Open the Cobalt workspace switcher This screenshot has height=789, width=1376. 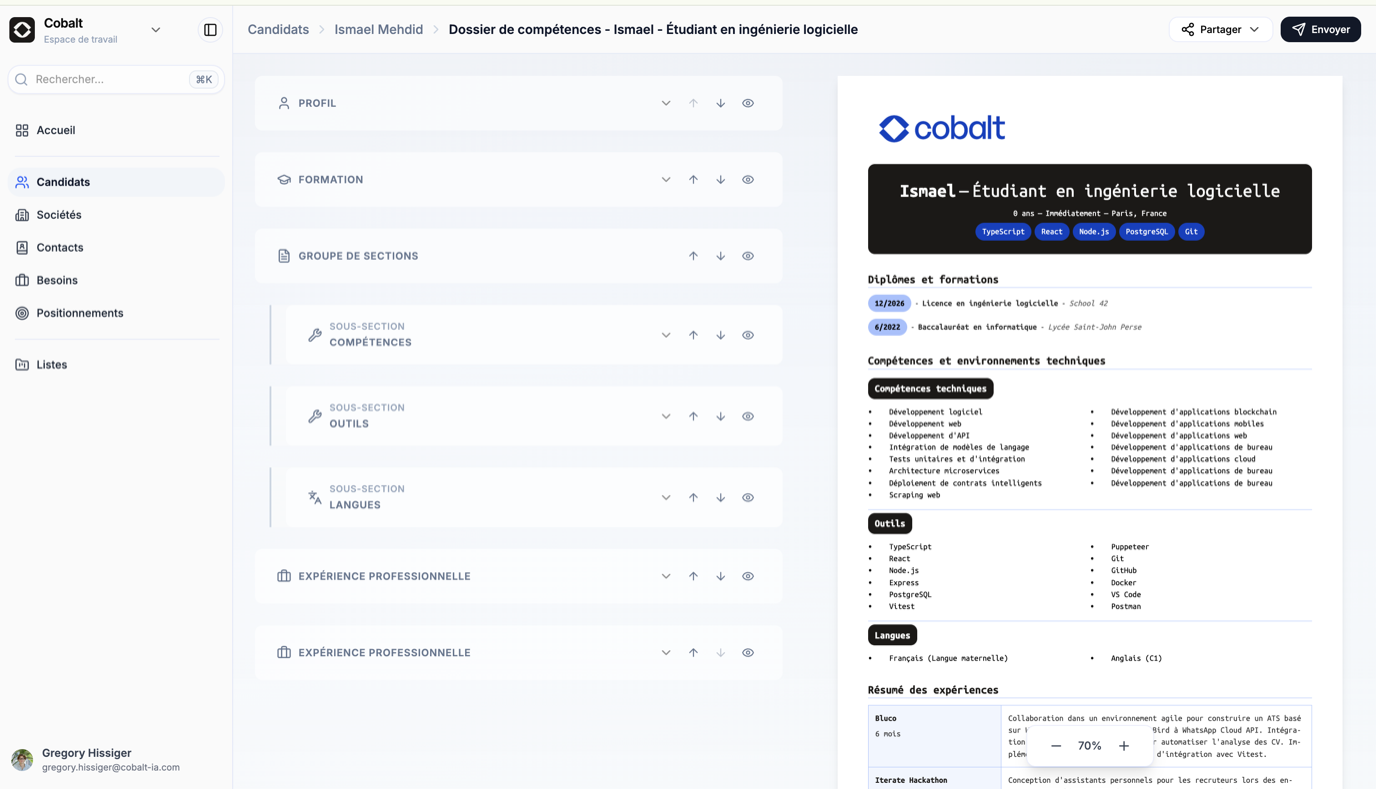pyautogui.click(x=155, y=30)
